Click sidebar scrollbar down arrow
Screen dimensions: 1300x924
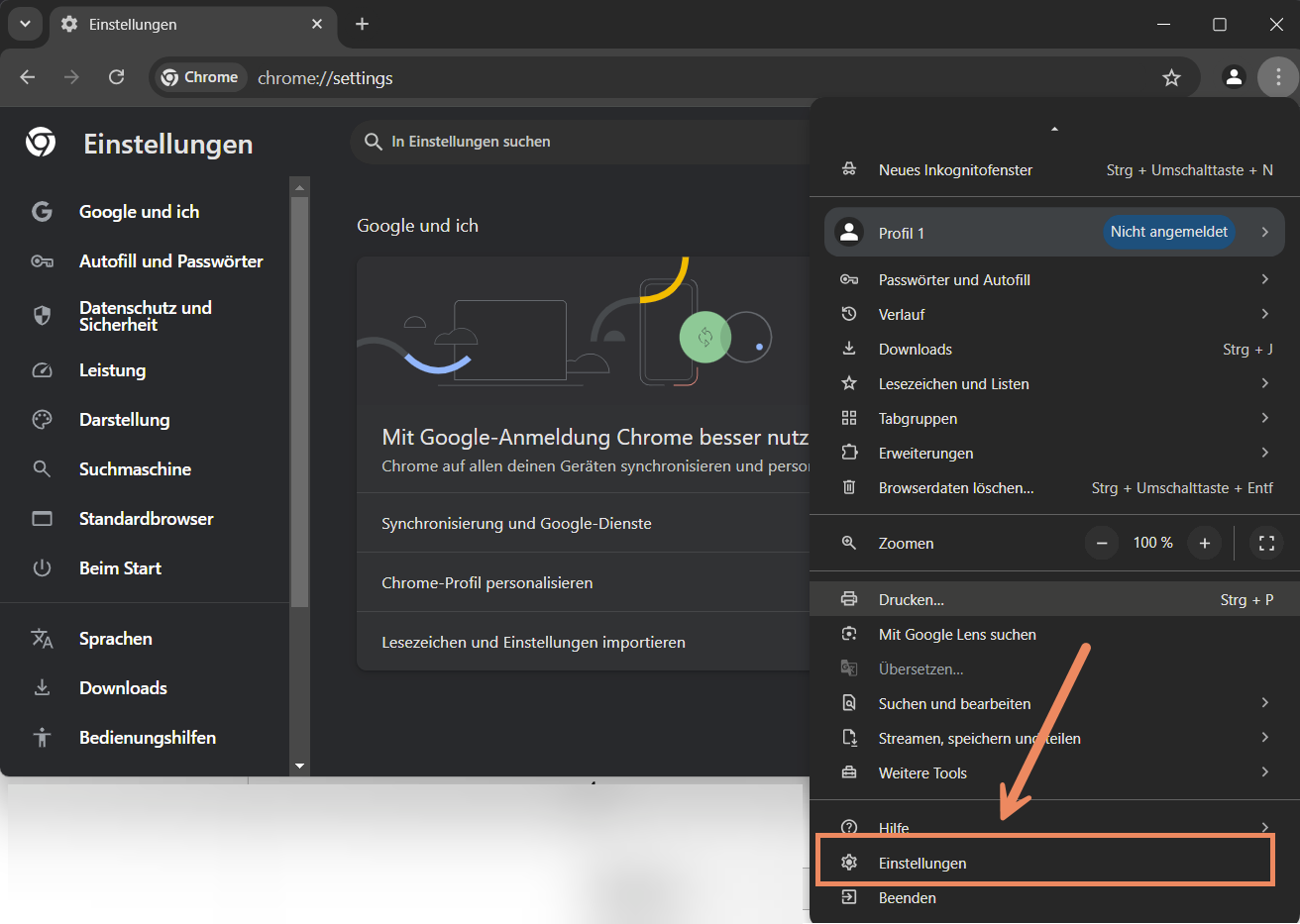(299, 767)
